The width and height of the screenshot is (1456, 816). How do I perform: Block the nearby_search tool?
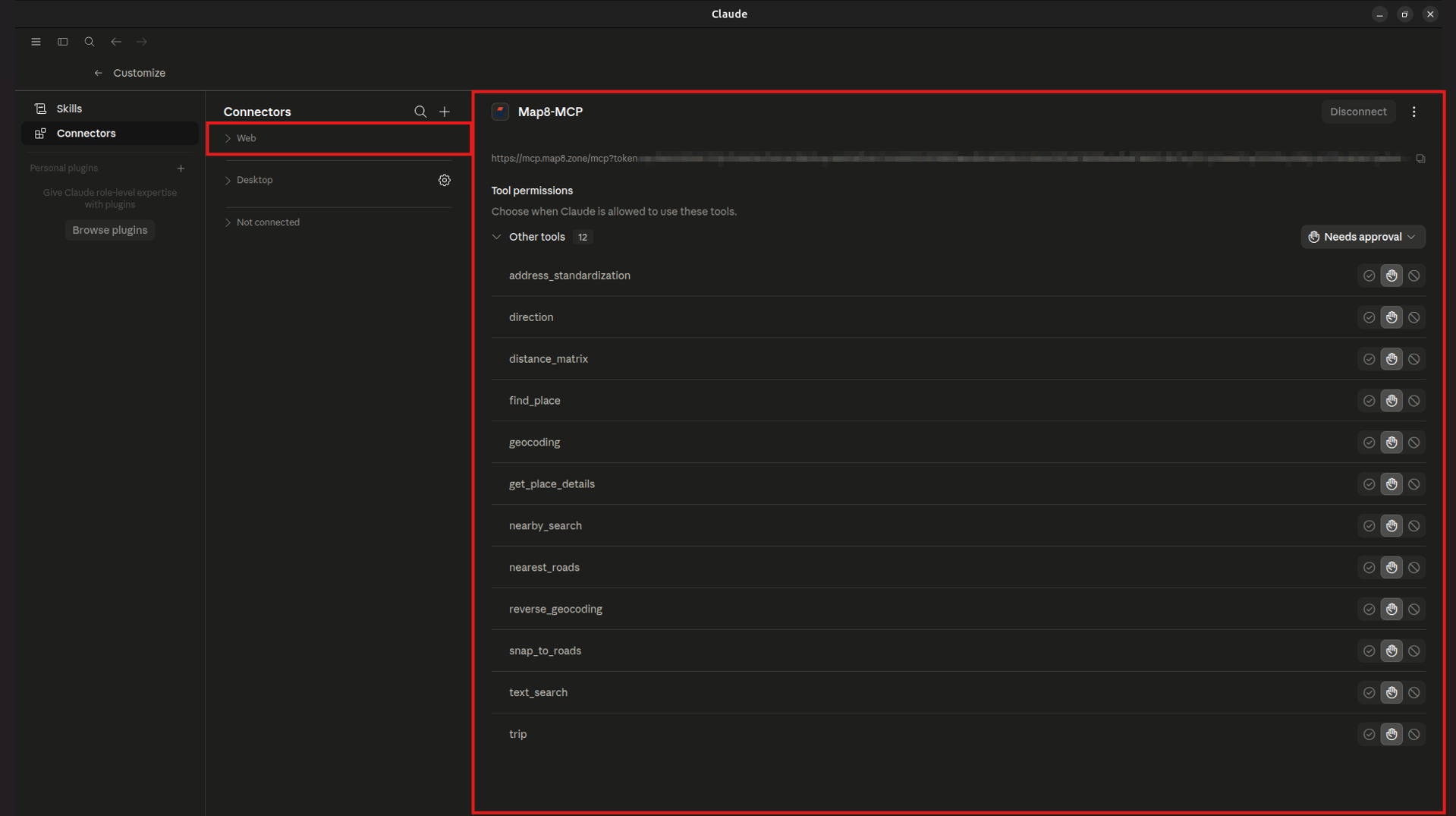pyautogui.click(x=1414, y=526)
